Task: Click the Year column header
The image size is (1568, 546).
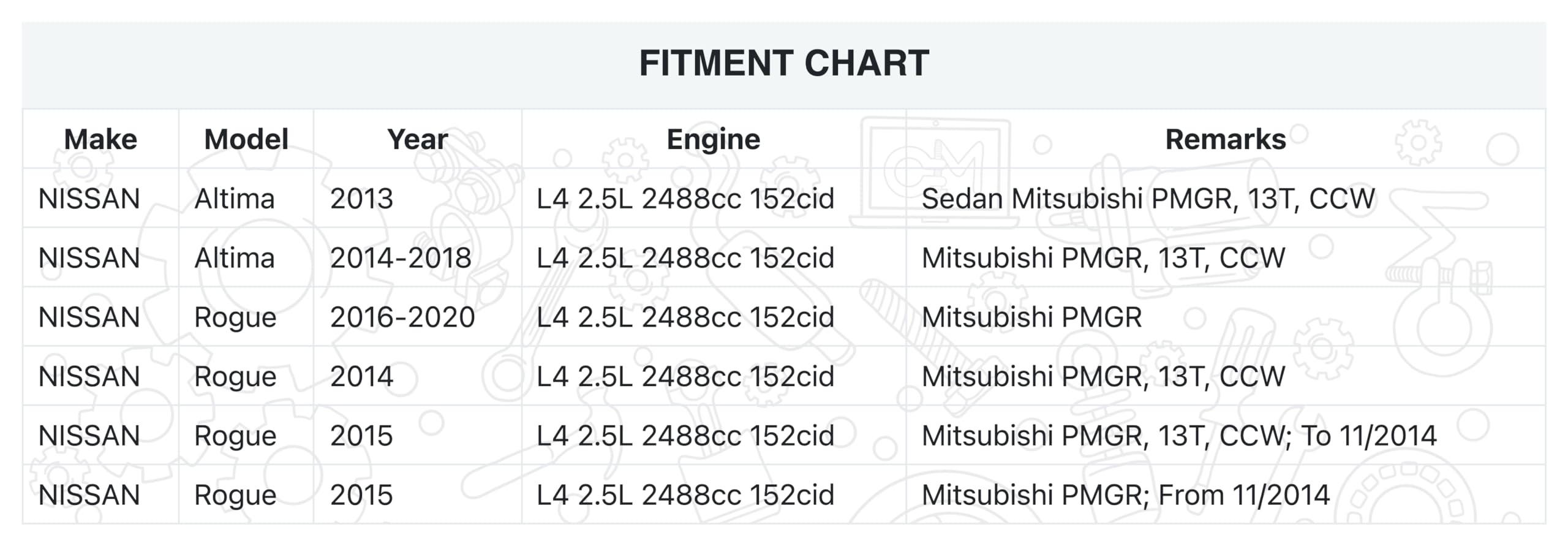Action: (x=417, y=140)
